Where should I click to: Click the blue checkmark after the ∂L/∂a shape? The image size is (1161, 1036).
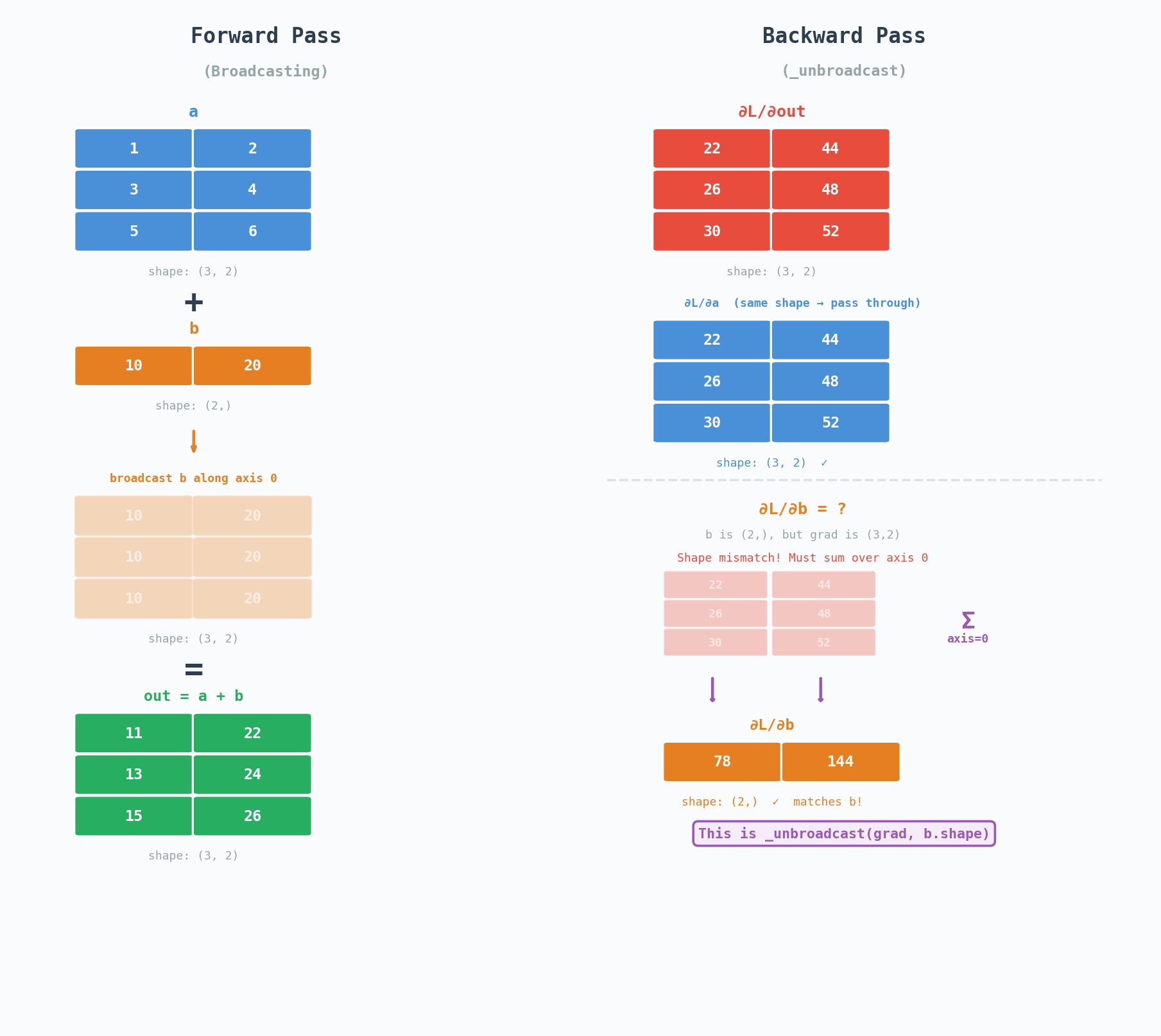click(824, 463)
